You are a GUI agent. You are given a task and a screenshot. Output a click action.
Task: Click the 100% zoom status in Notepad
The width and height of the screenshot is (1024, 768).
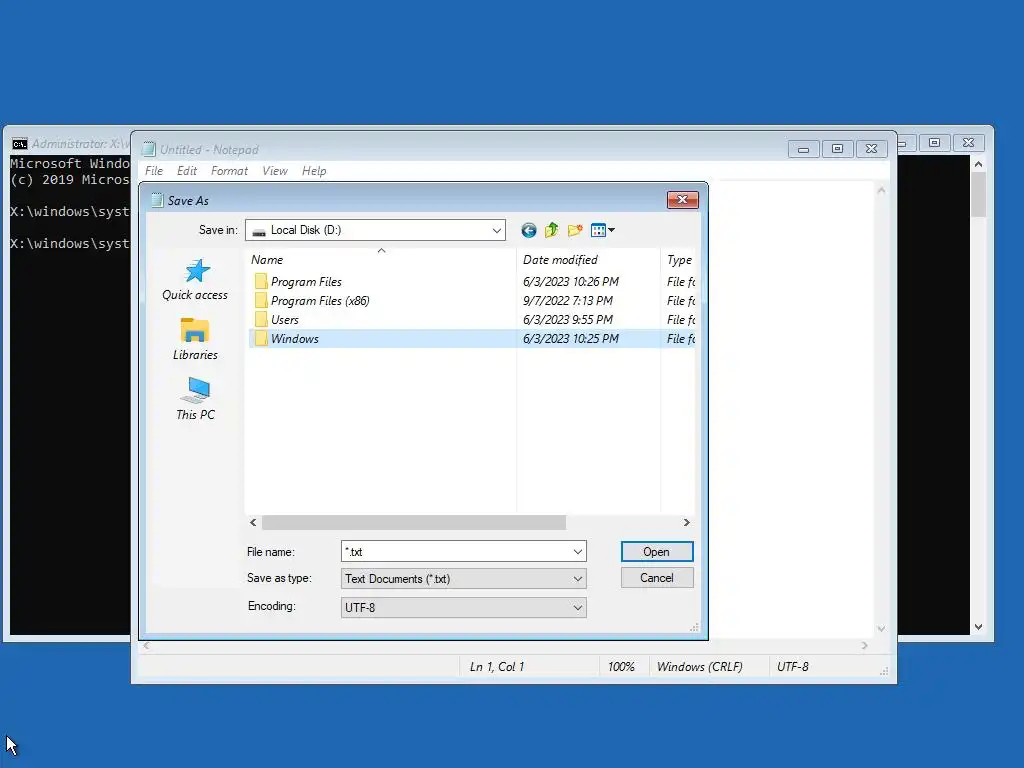621,667
